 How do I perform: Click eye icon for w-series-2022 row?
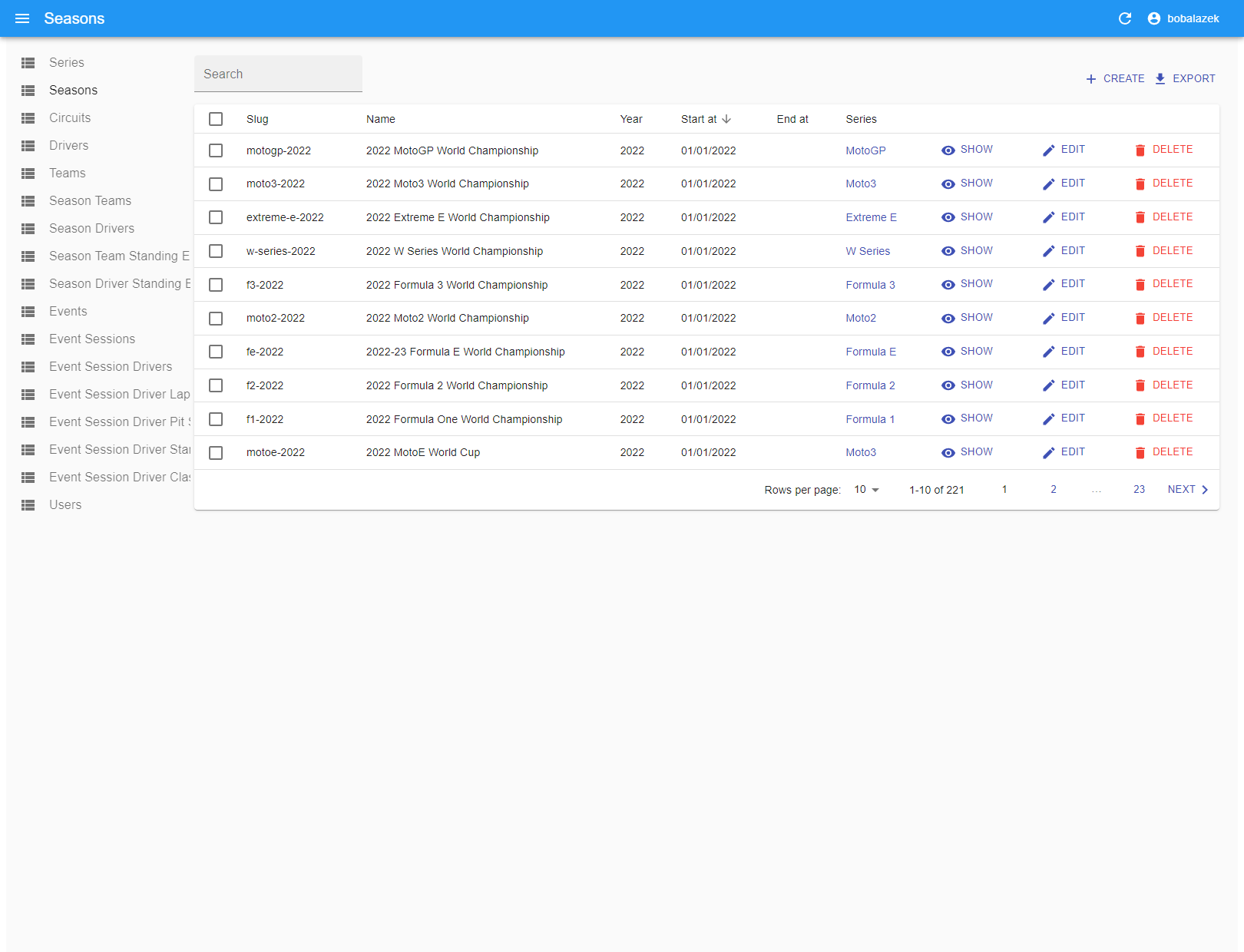click(x=948, y=251)
